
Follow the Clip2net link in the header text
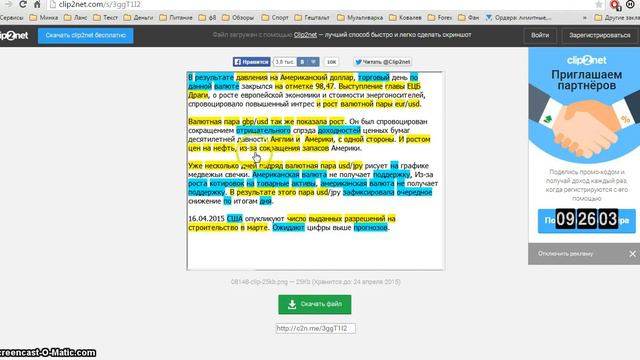pos(305,35)
